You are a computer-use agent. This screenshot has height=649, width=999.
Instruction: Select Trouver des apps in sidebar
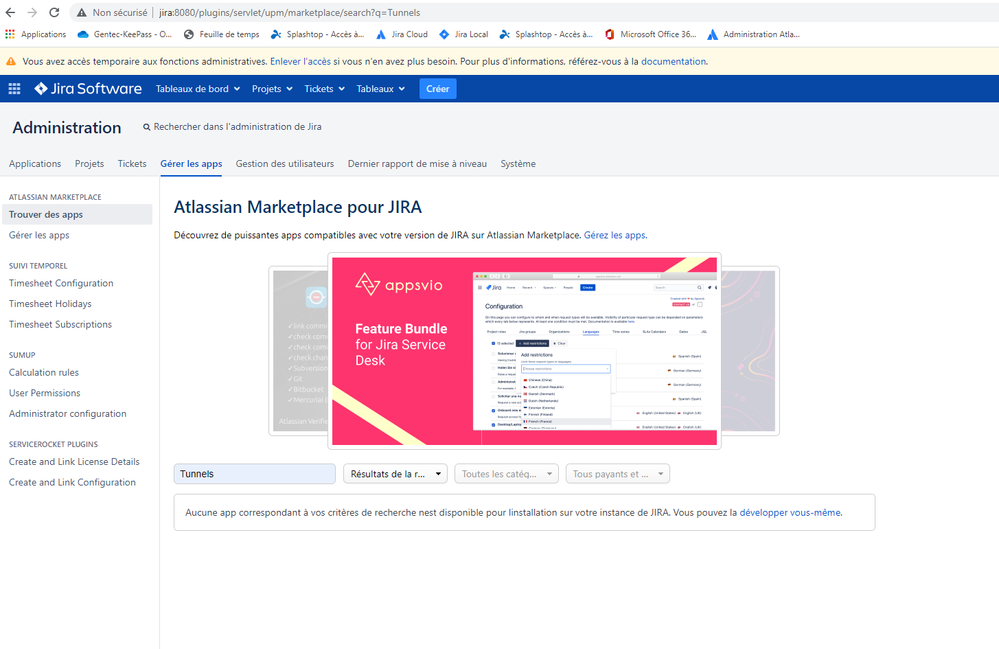click(77, 215)
